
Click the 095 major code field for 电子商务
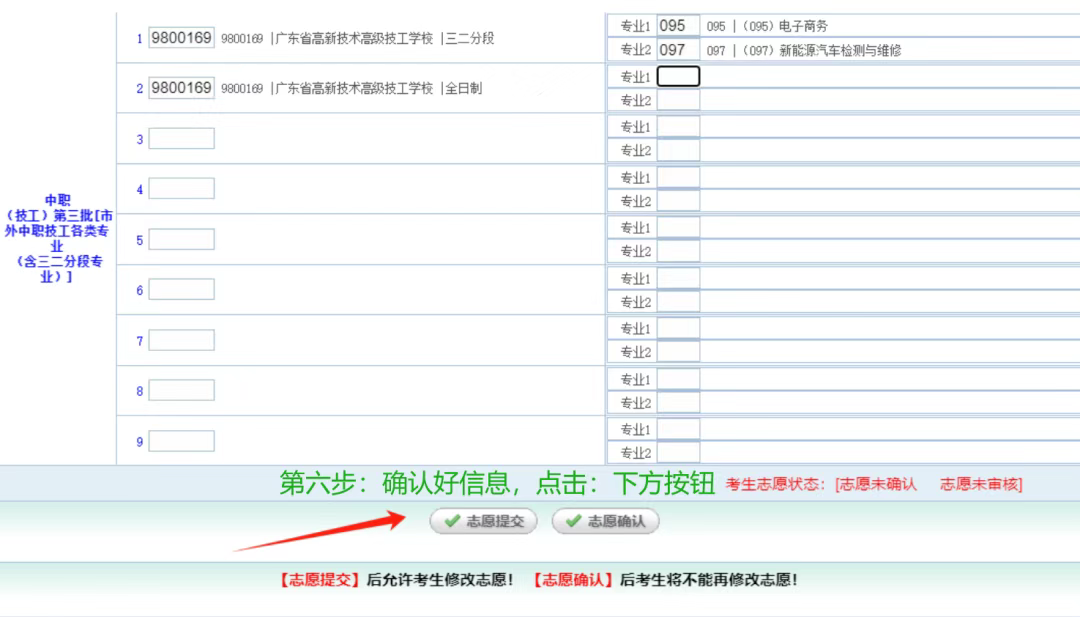click(677, 25)
